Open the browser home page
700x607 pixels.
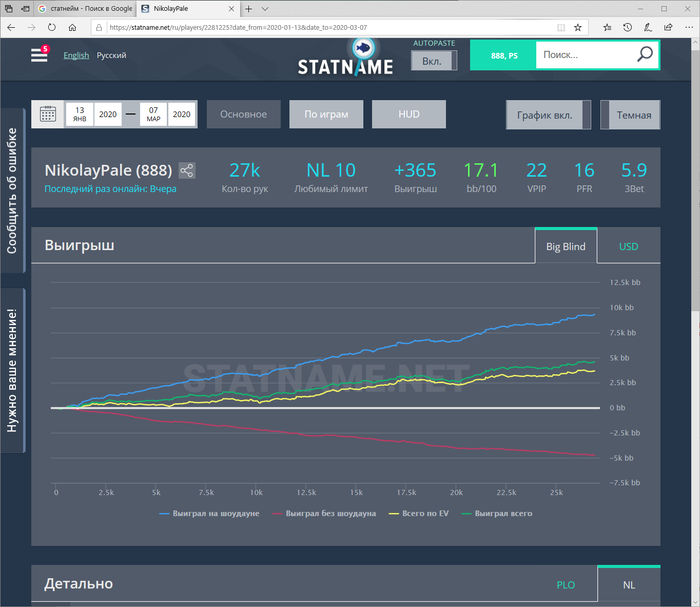tap(72, 28)
